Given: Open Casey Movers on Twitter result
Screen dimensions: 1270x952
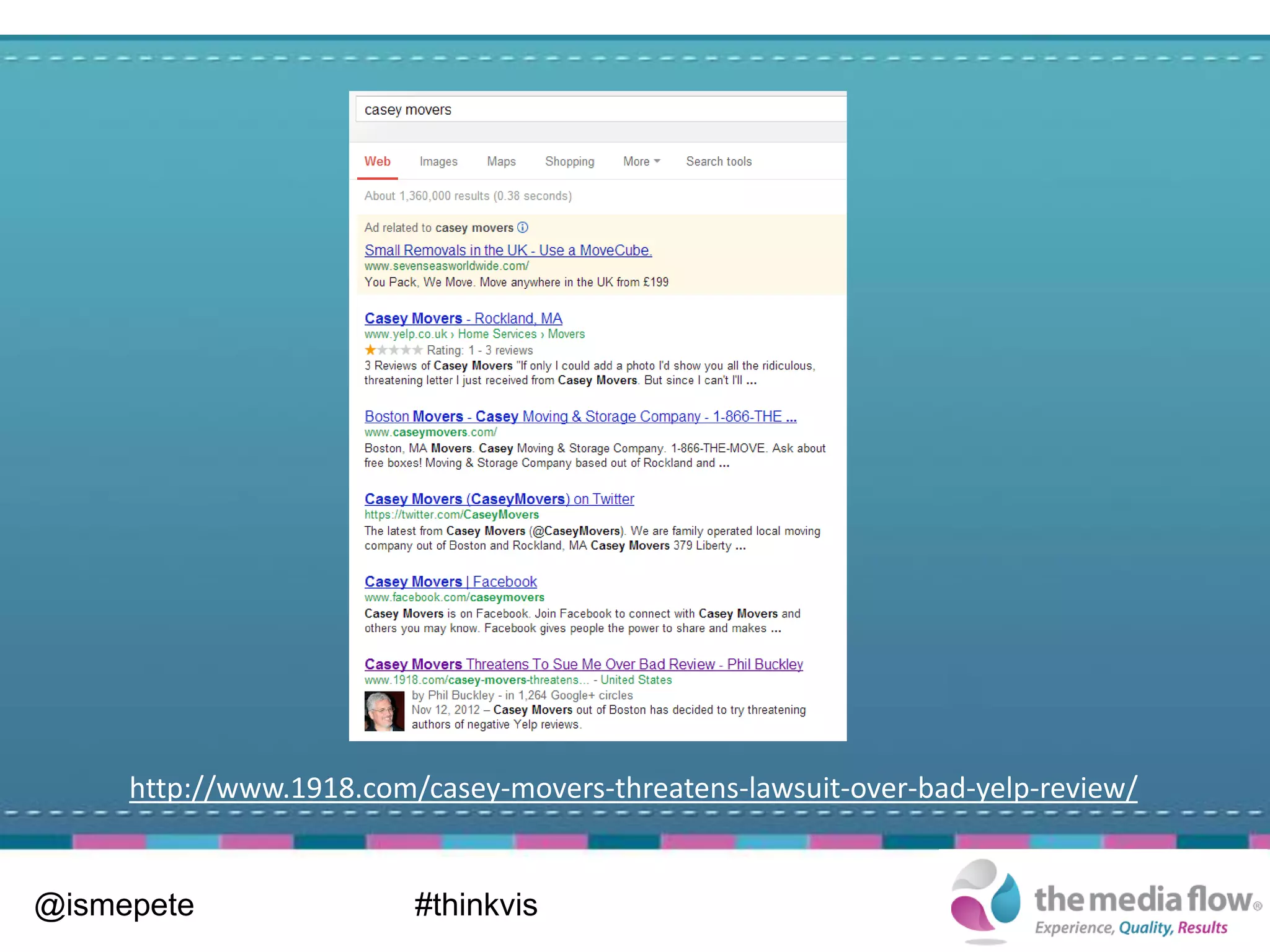Looking at the screenshot, I should pos(499,499).
